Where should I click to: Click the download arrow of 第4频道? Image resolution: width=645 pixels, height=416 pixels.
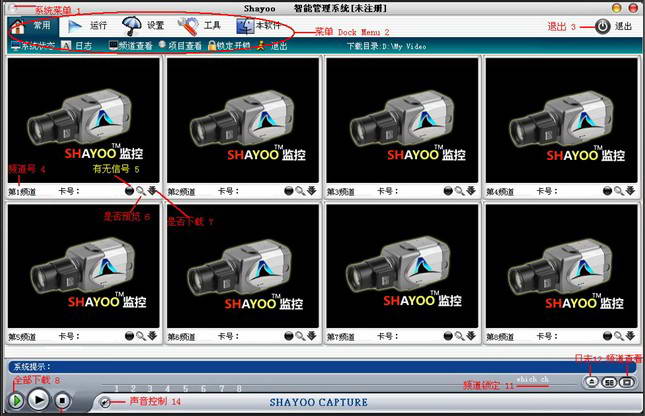coord(630,191)
